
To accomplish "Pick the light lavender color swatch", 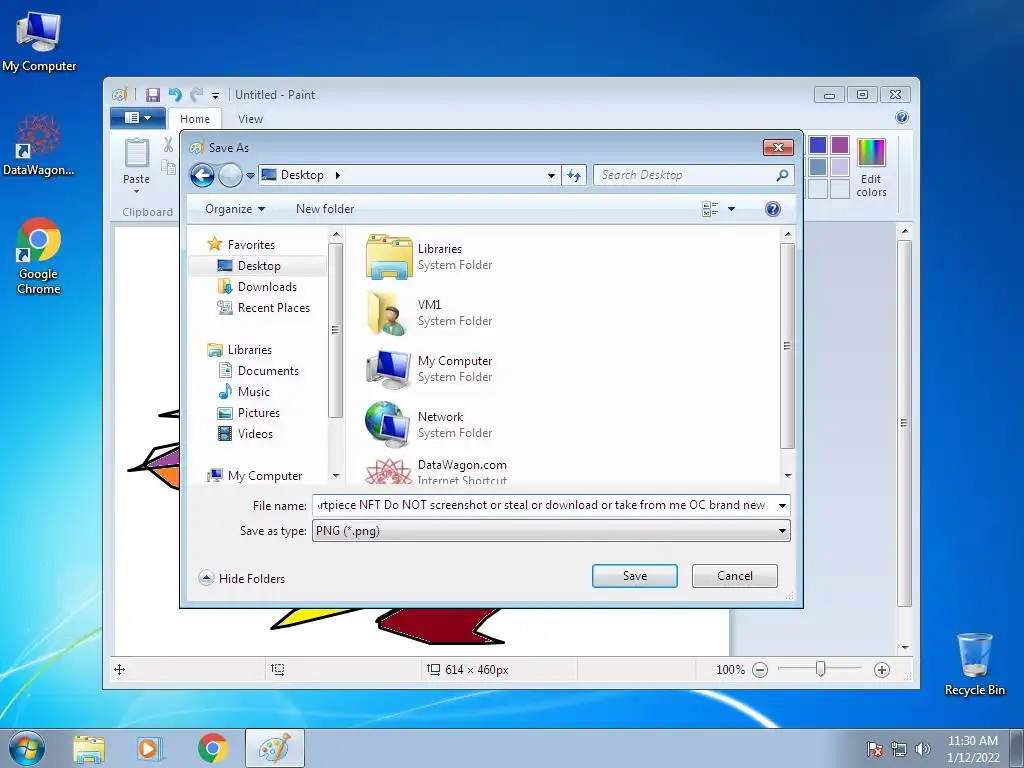I will point(840,167).
